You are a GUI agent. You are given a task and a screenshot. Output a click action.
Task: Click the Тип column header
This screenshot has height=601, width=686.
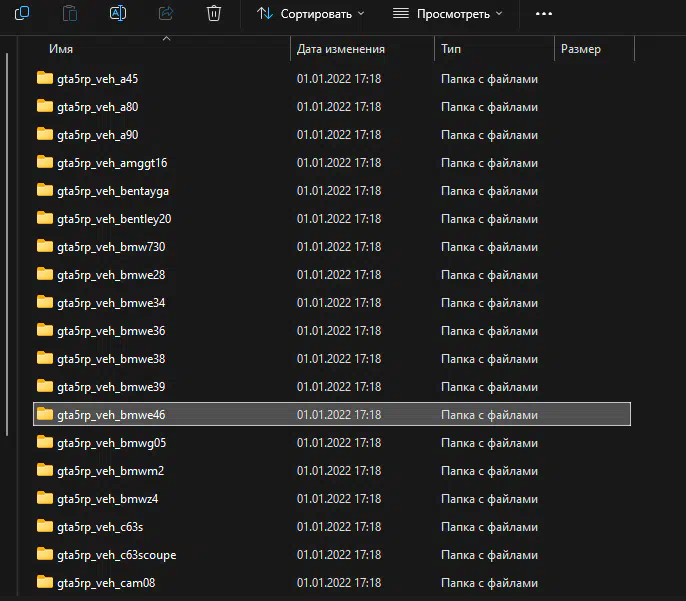tap(451, 49)
